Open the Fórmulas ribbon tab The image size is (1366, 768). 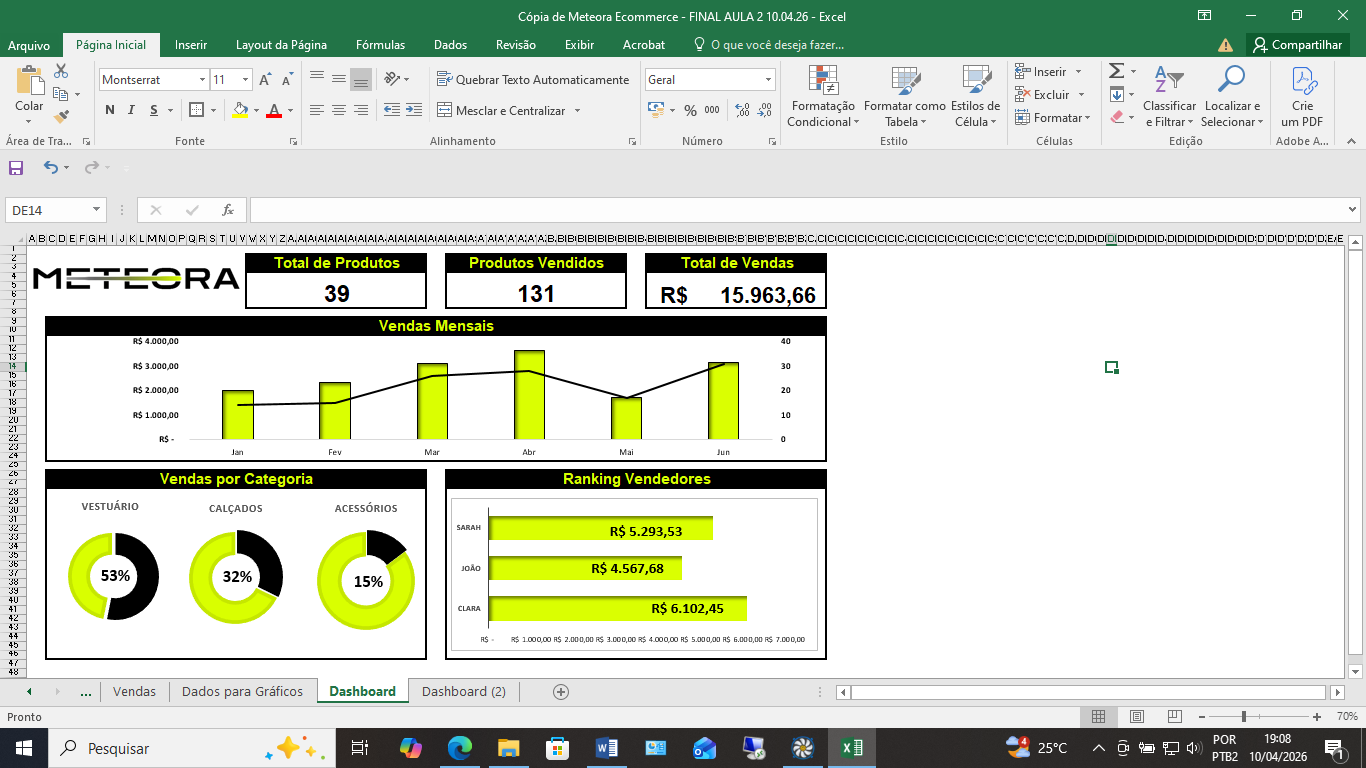(x=380, y=45)
